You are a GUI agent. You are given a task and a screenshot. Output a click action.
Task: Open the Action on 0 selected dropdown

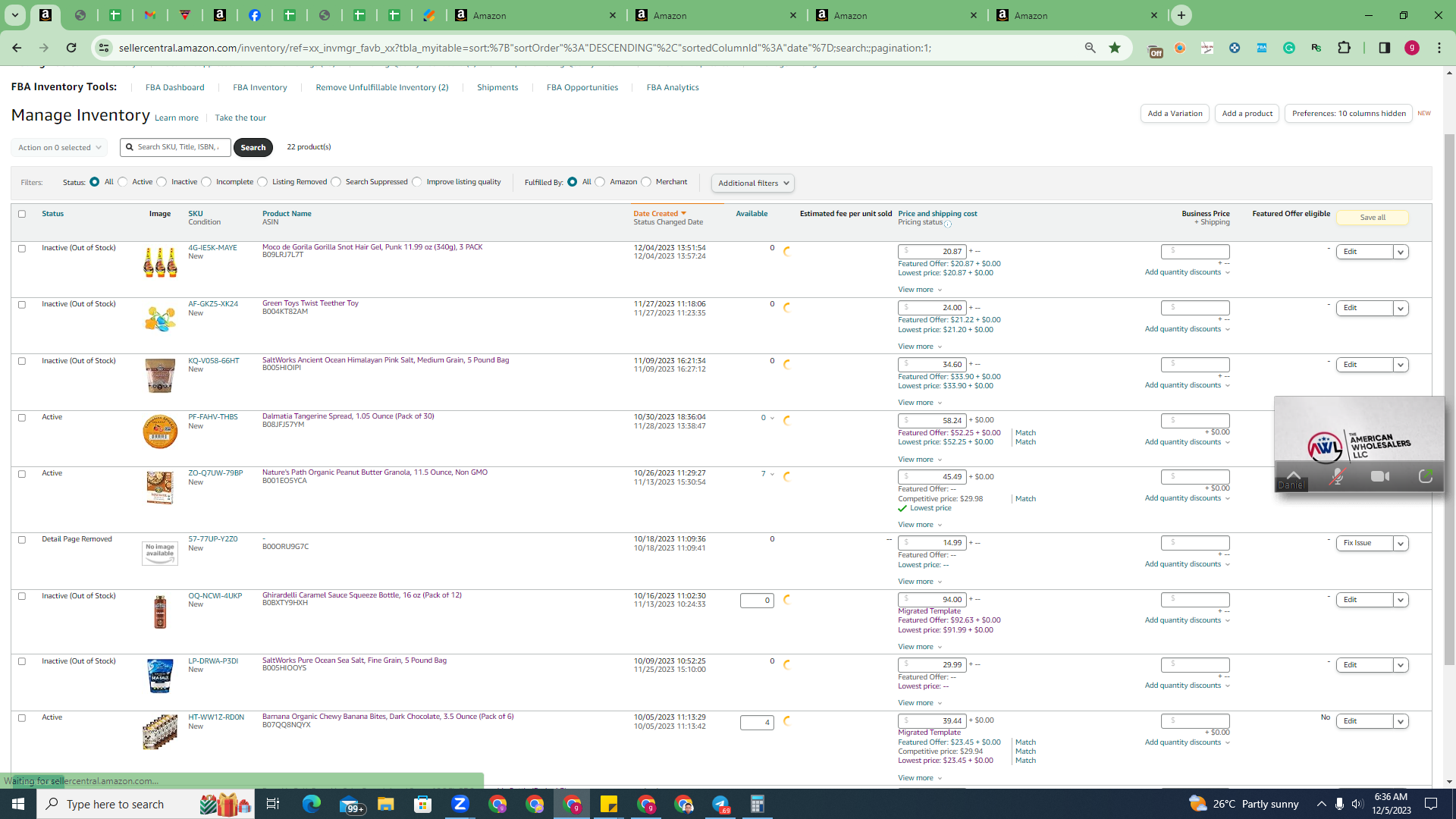point(59,148)
